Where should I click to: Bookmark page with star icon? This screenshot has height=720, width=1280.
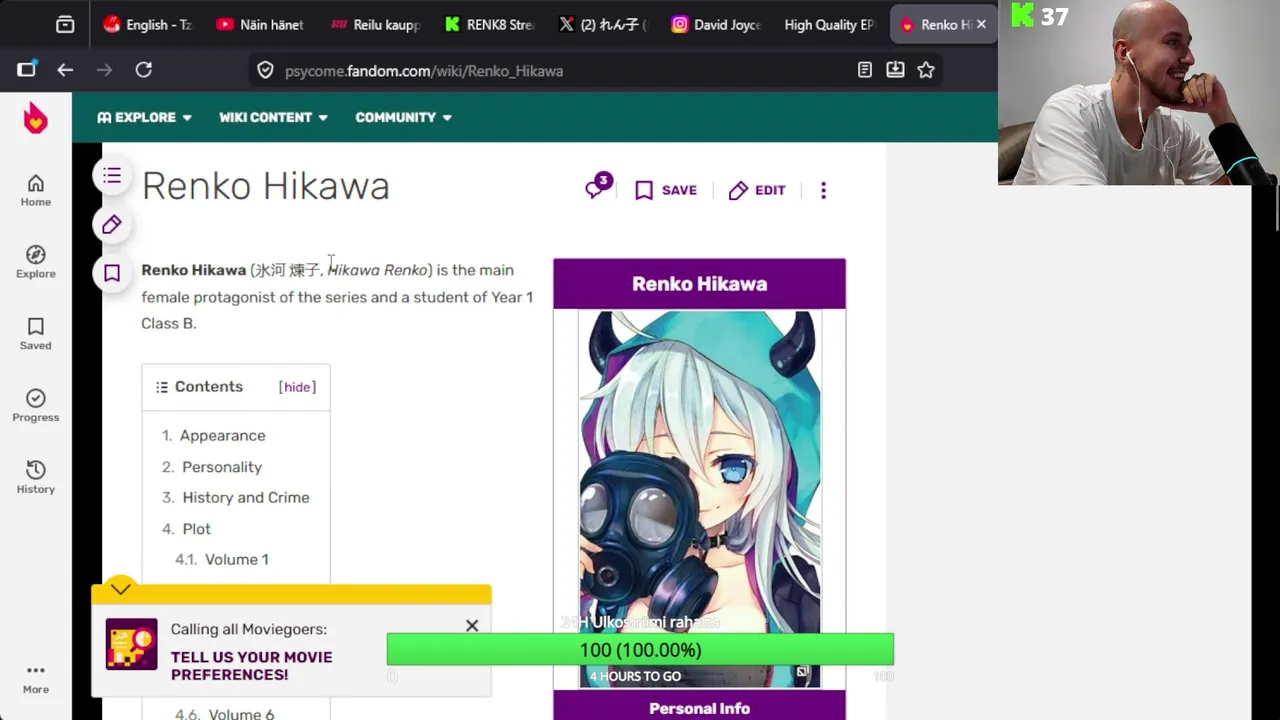(x=926, y=70)
